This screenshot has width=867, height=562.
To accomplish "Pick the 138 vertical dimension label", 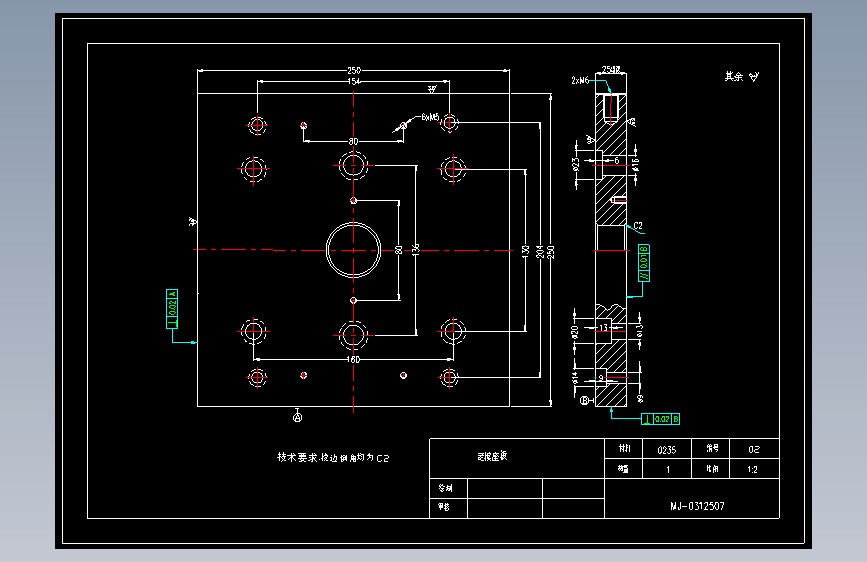I will click(525, 252).
